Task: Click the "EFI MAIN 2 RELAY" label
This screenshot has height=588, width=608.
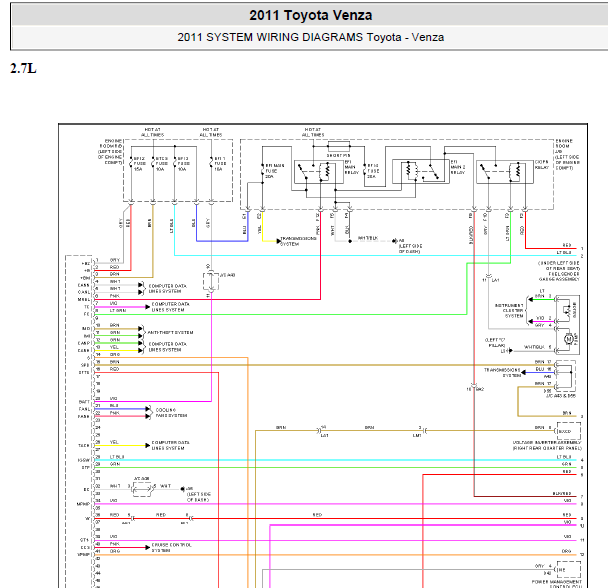Action: [x=458, y=167]
